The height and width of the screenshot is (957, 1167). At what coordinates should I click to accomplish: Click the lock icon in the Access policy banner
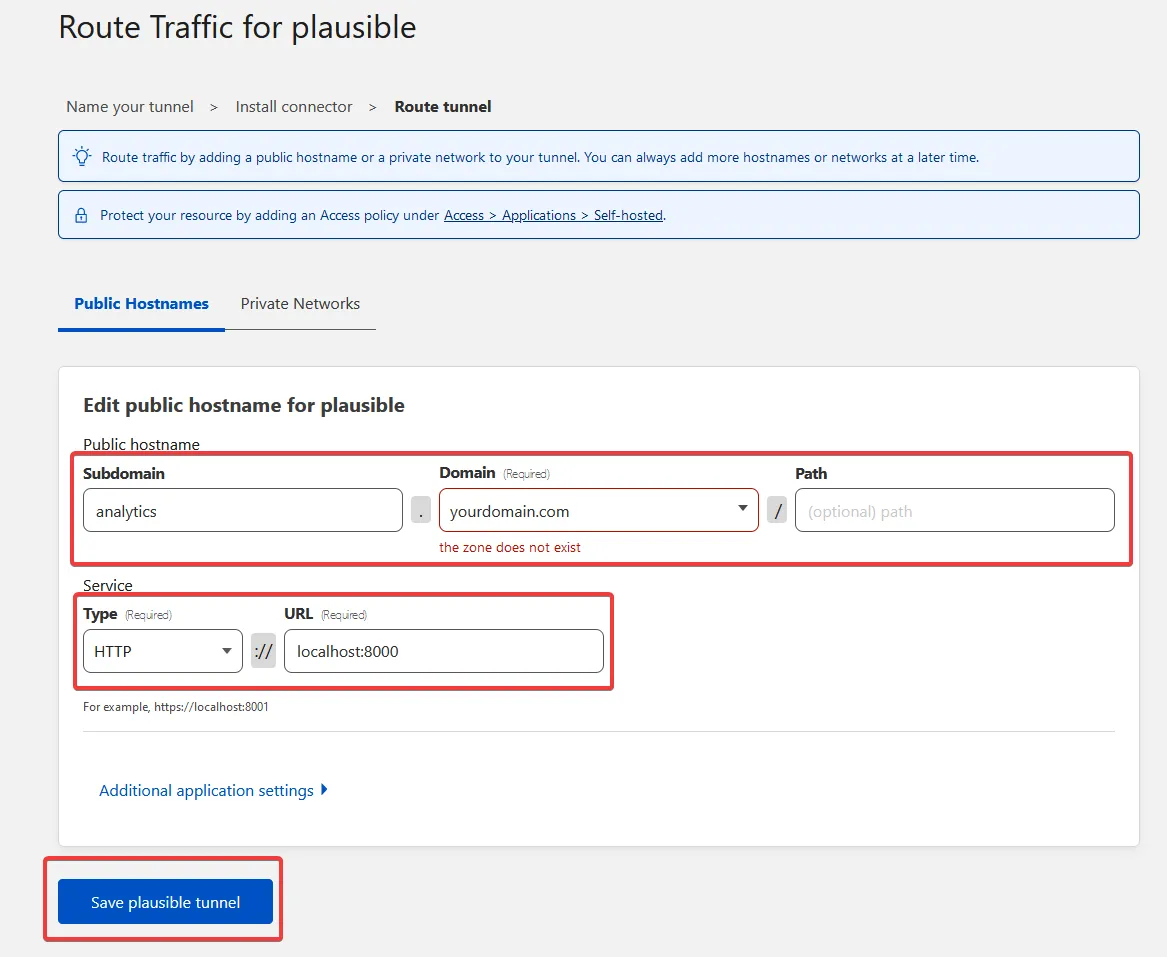point(81,214)
